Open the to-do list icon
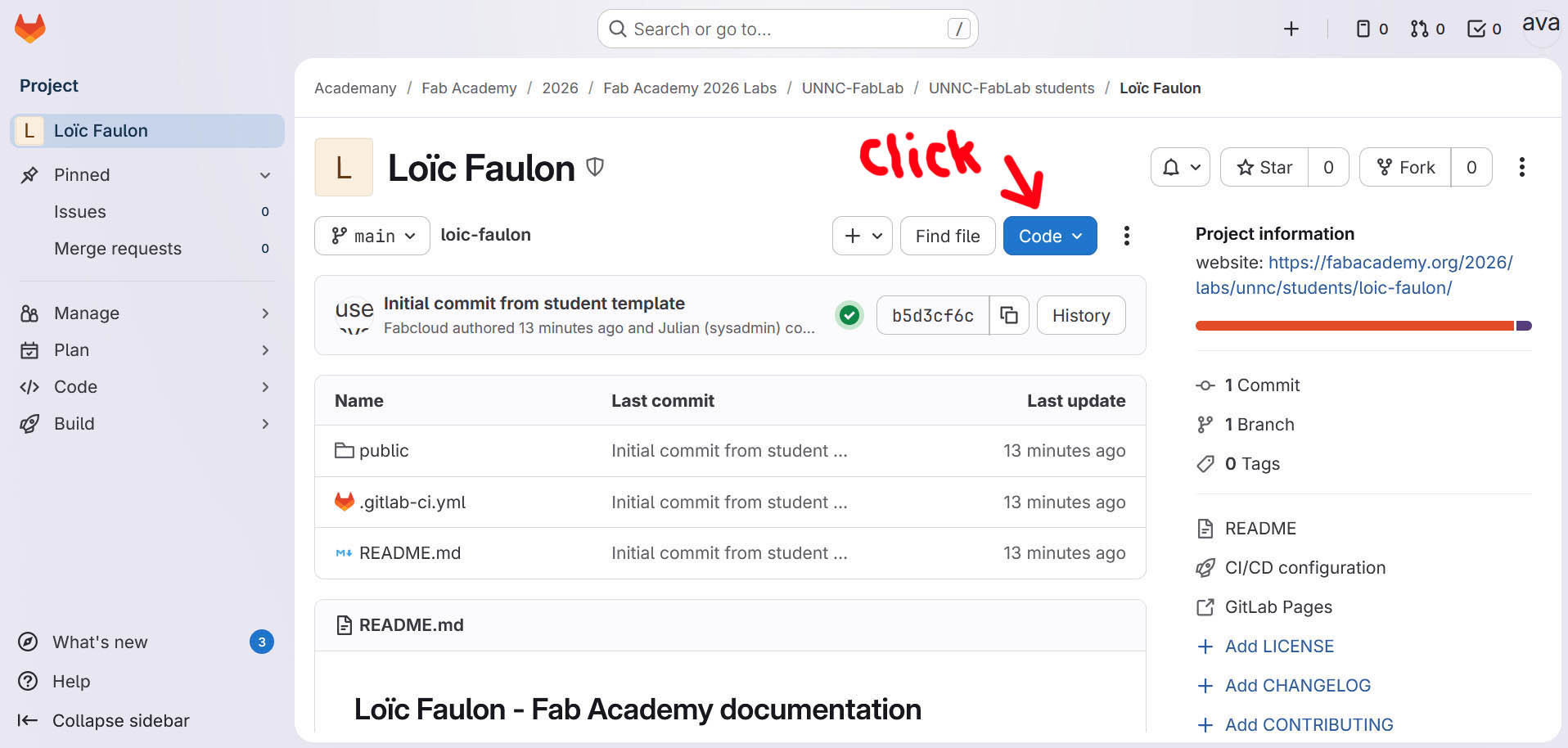This screenshot has height=748, width=1568. [x=1484, y=29]
